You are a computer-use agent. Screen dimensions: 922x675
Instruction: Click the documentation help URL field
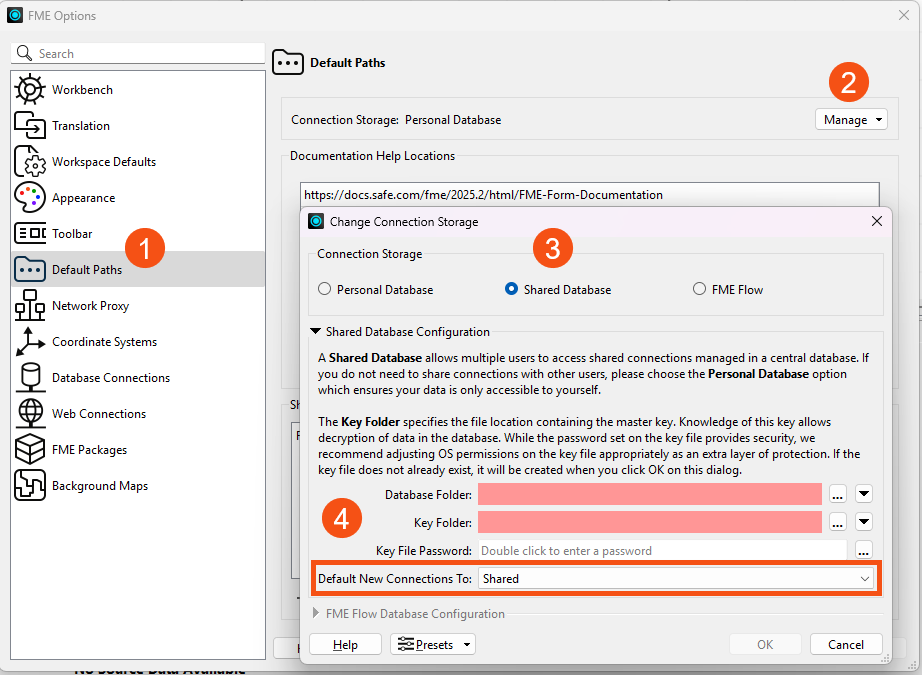point(590,195)
